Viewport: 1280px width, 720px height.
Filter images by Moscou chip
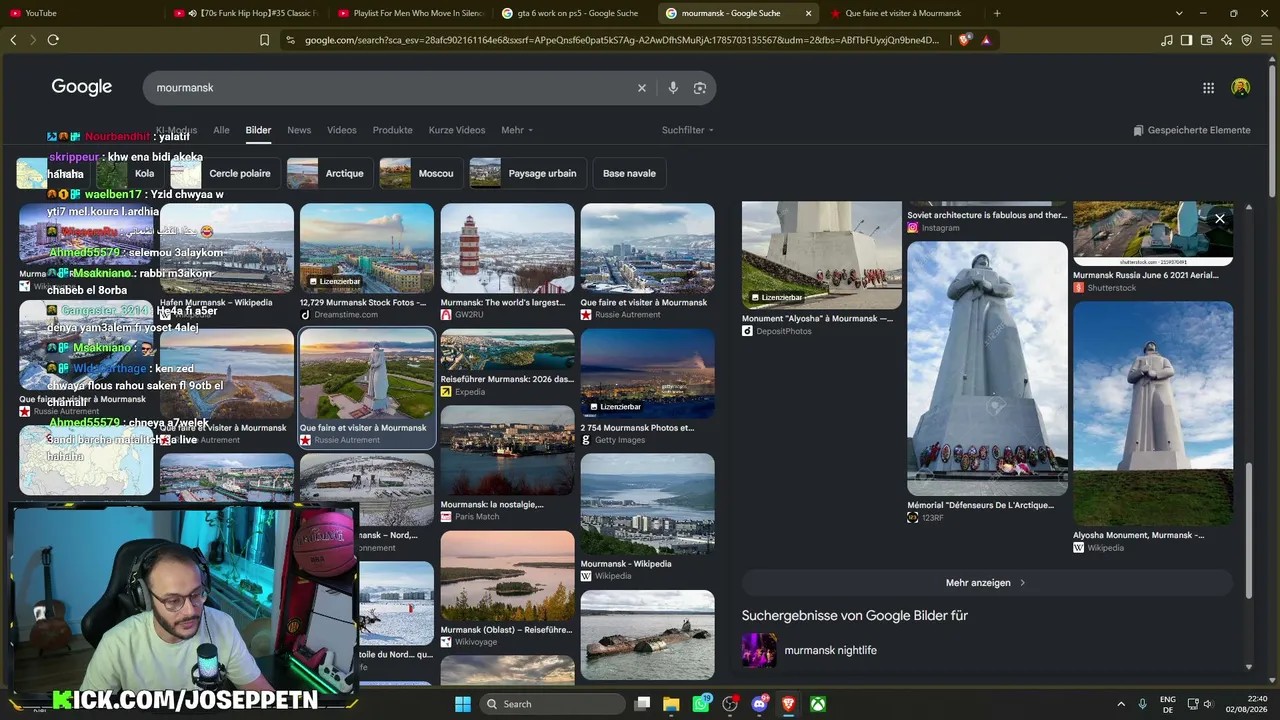421,173
